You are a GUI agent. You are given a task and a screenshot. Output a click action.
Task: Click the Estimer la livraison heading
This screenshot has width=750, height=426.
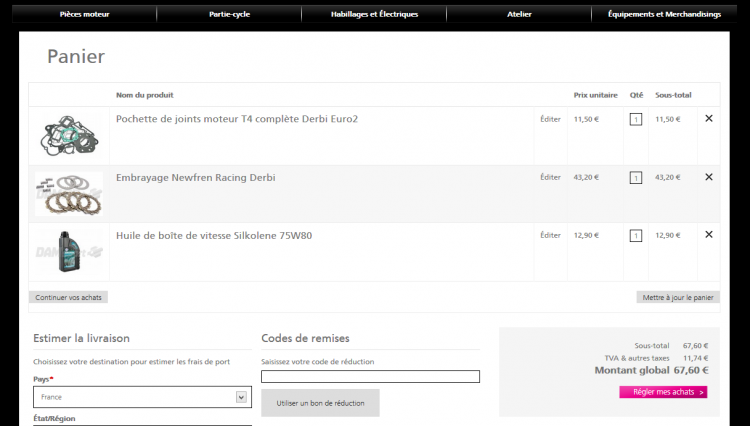tap(81, 338)
